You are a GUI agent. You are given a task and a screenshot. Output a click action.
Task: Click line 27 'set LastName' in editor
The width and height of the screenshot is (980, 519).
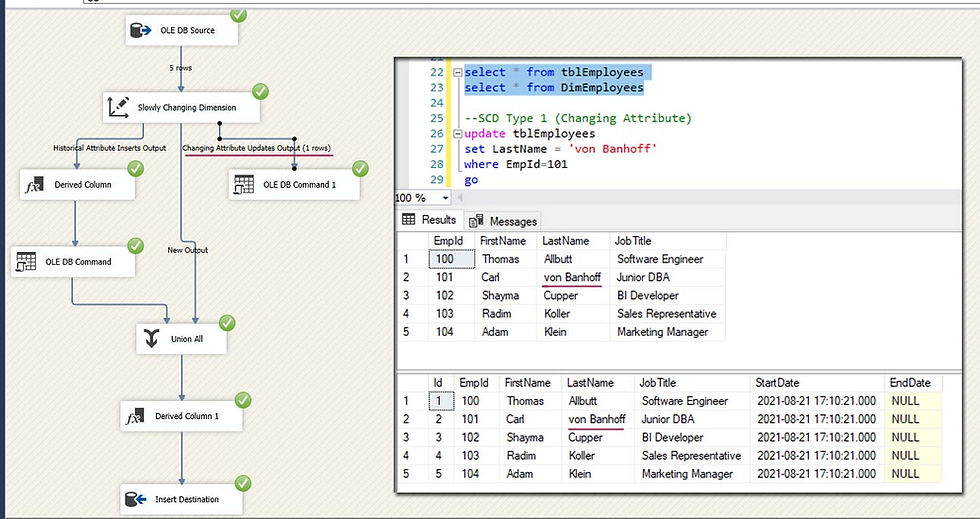pyautogui.click(x=560, y=149)
